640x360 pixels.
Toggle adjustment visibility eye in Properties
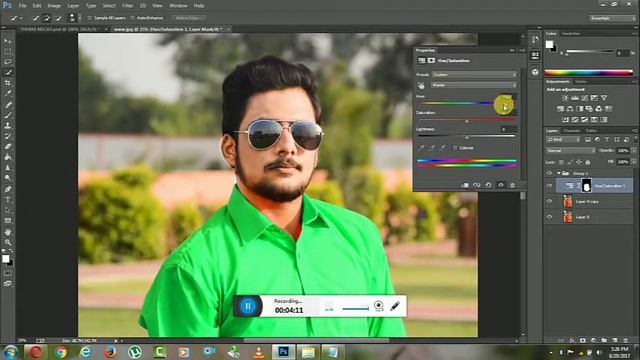click(500, 185)
